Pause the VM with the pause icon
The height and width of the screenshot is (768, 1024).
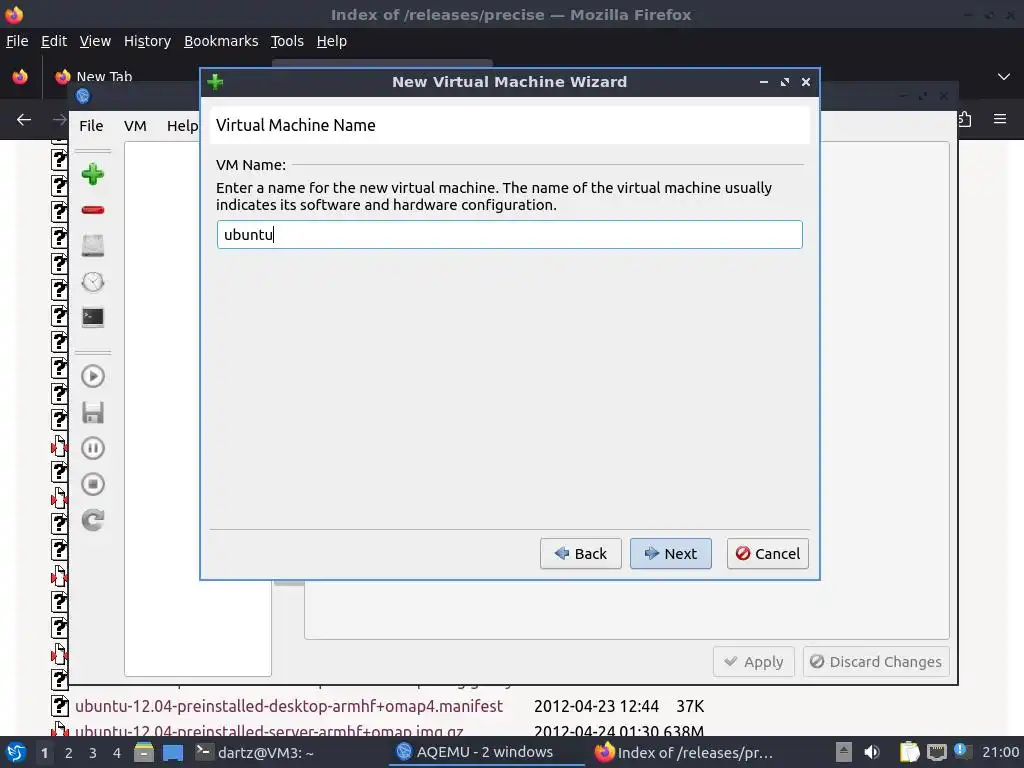(93, 448)
